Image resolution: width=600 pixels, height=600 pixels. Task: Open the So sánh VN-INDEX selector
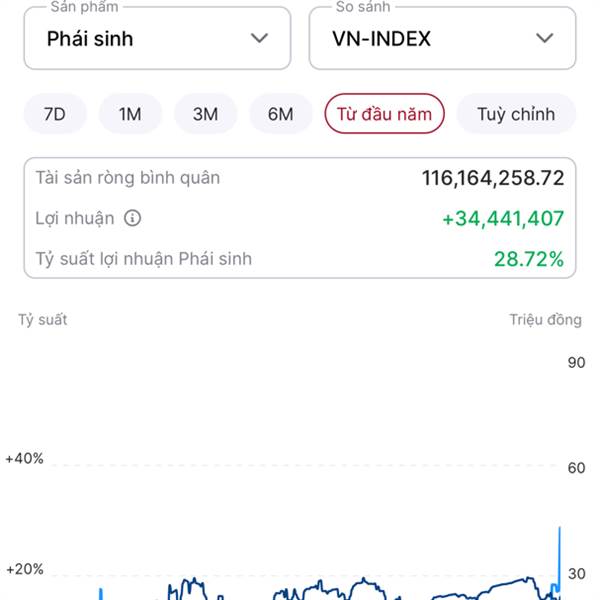point(442,38)
